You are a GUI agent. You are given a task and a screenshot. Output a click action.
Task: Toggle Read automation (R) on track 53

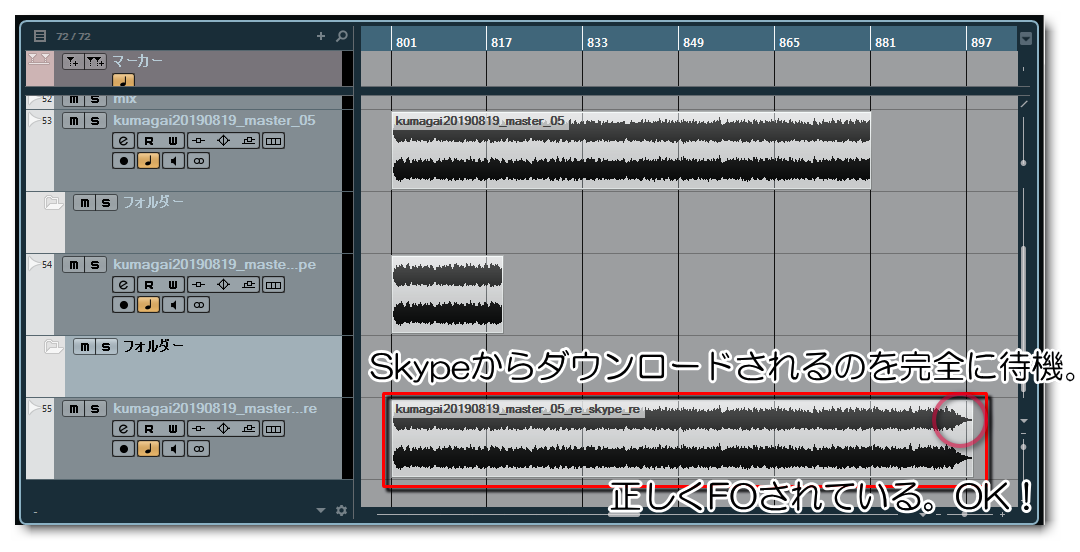(x=148, y=141)
